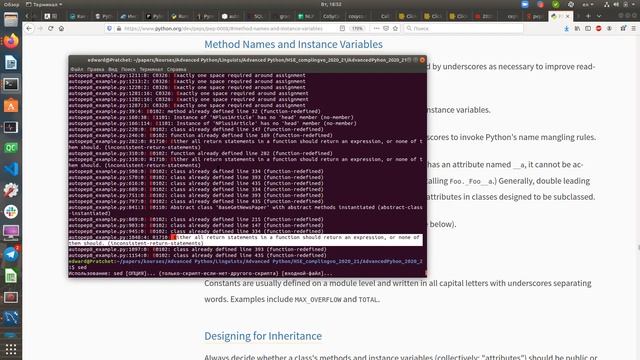Launch LibreOffice Writer from the dock

pos(11,62)
